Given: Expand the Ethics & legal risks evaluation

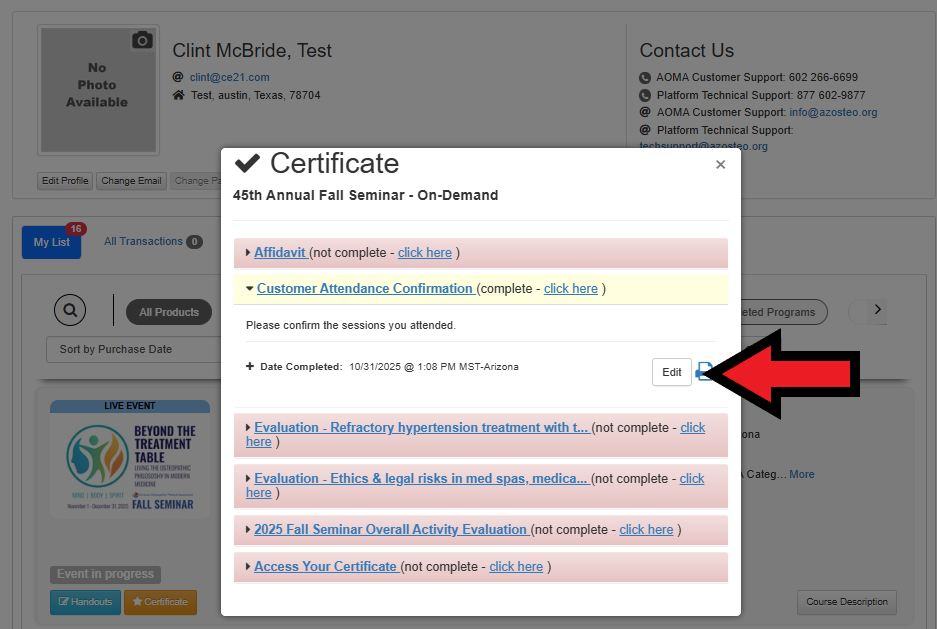Looking at the screenshot, I should pos(421,478).
